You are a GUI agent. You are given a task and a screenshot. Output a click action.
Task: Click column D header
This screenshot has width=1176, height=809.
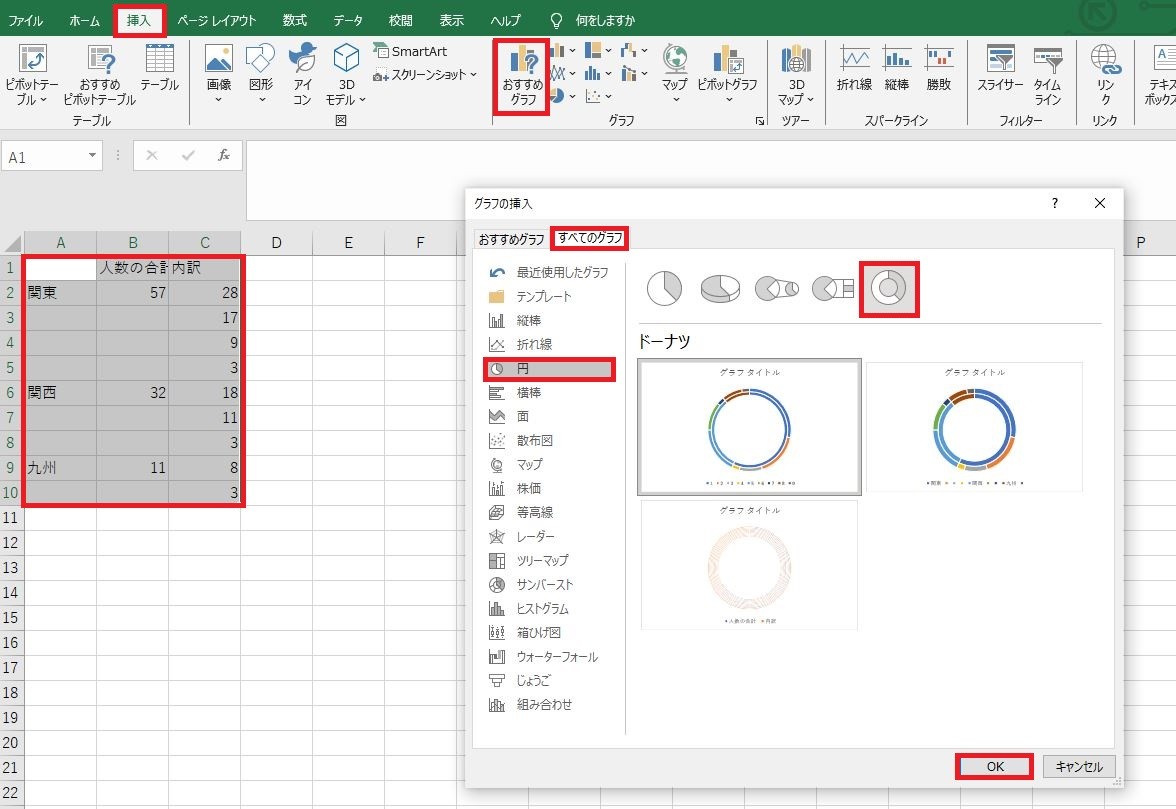276,242
